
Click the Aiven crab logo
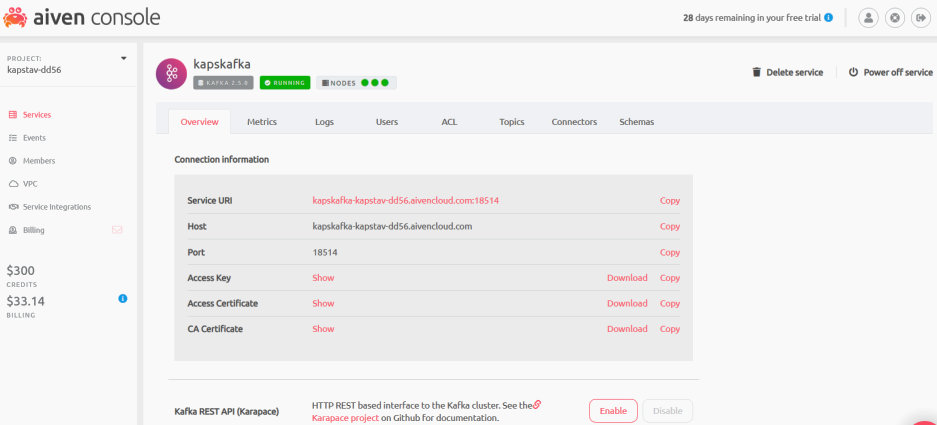click(14, 17)
